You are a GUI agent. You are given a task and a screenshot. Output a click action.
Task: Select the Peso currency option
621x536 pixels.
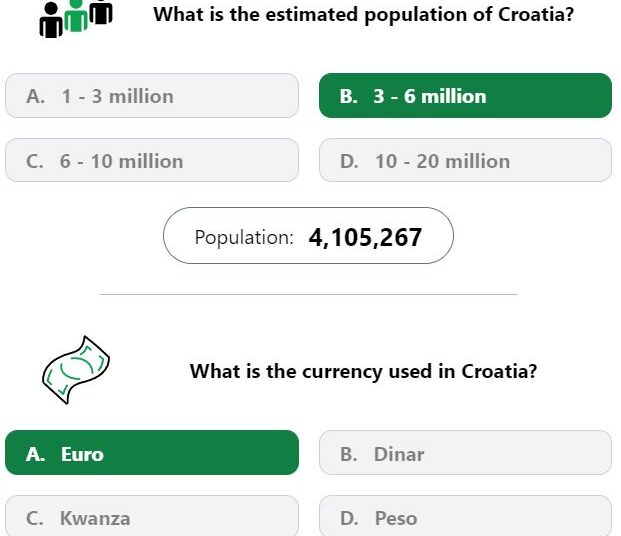coord(465,516)
